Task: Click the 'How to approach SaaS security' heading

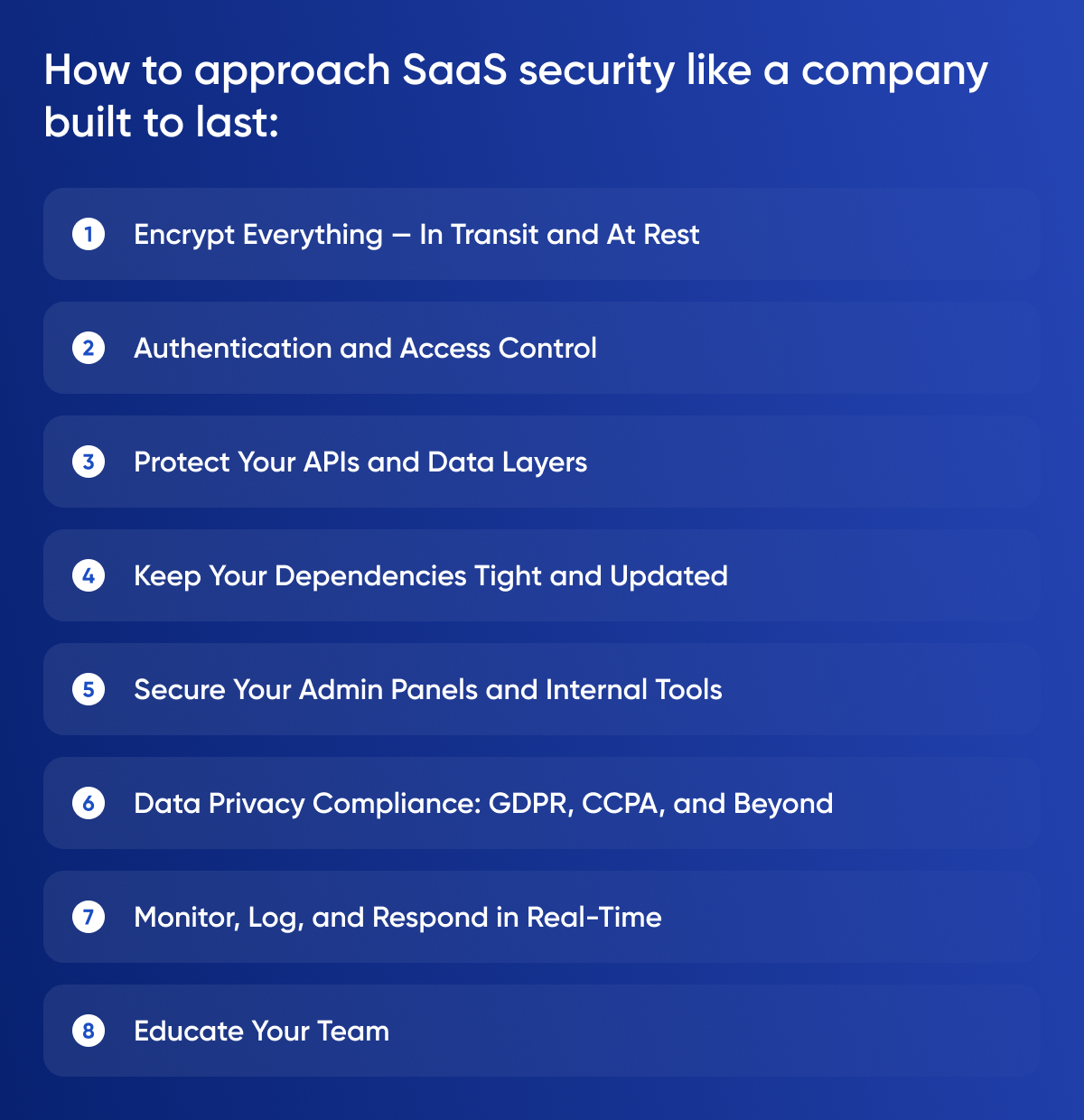Action: [516, 70]
